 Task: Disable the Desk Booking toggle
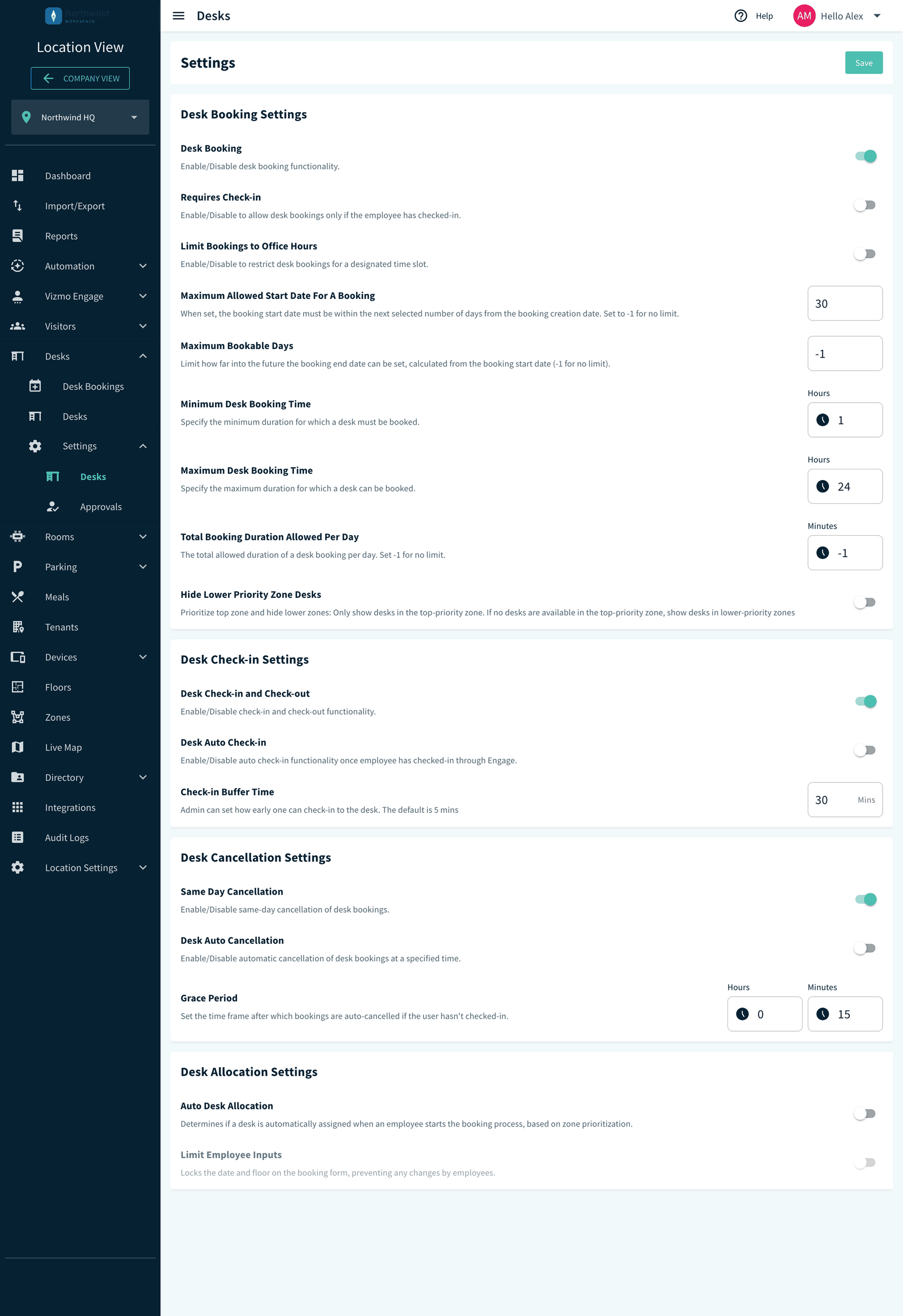pos(865,156)
